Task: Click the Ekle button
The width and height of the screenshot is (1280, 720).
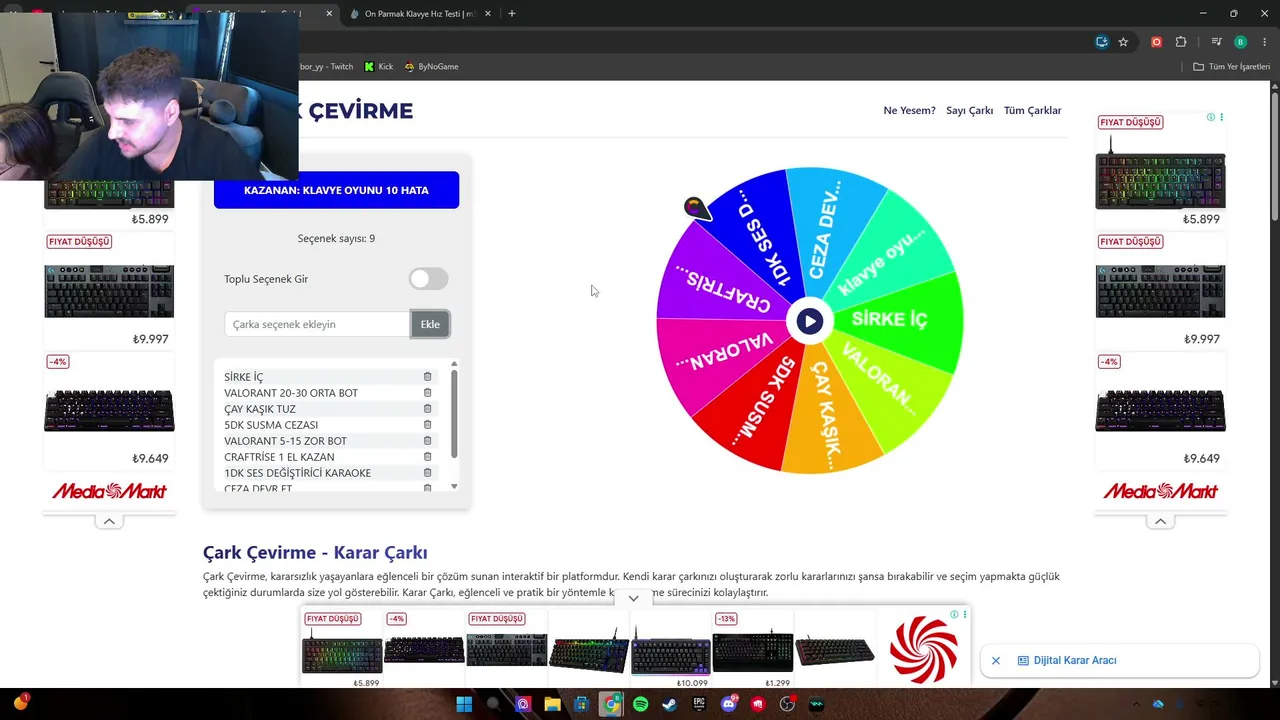Action: (x=430, y=324)
